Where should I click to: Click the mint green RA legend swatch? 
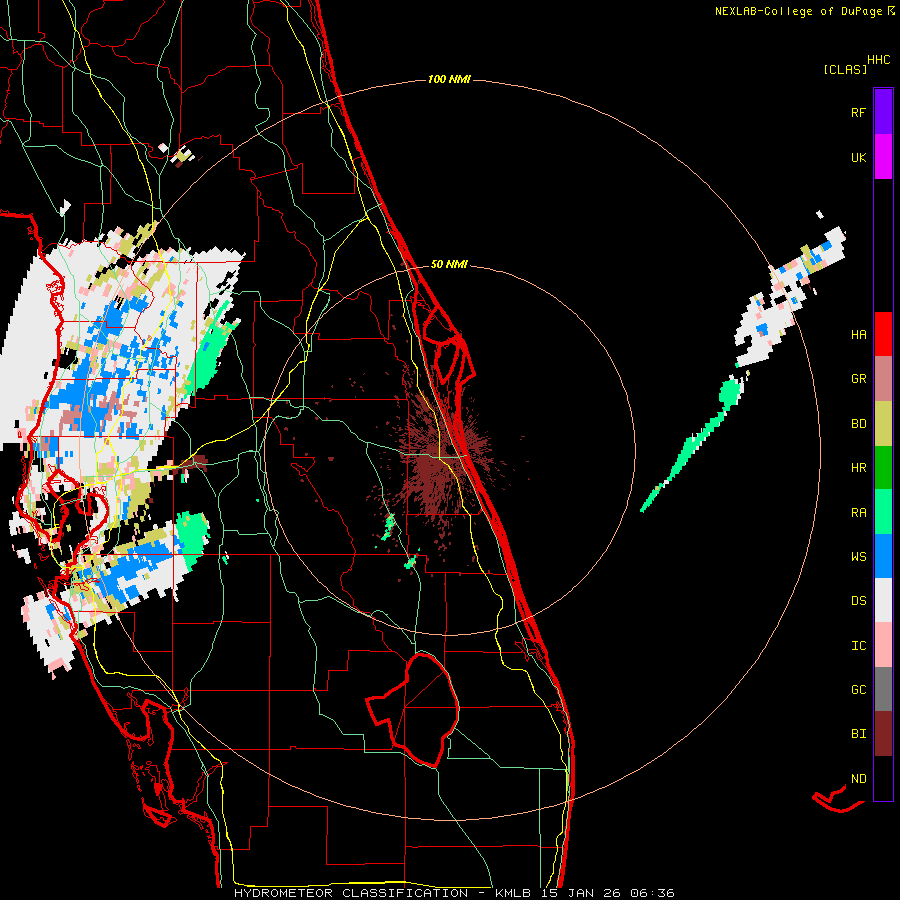[x=883, y=512]
